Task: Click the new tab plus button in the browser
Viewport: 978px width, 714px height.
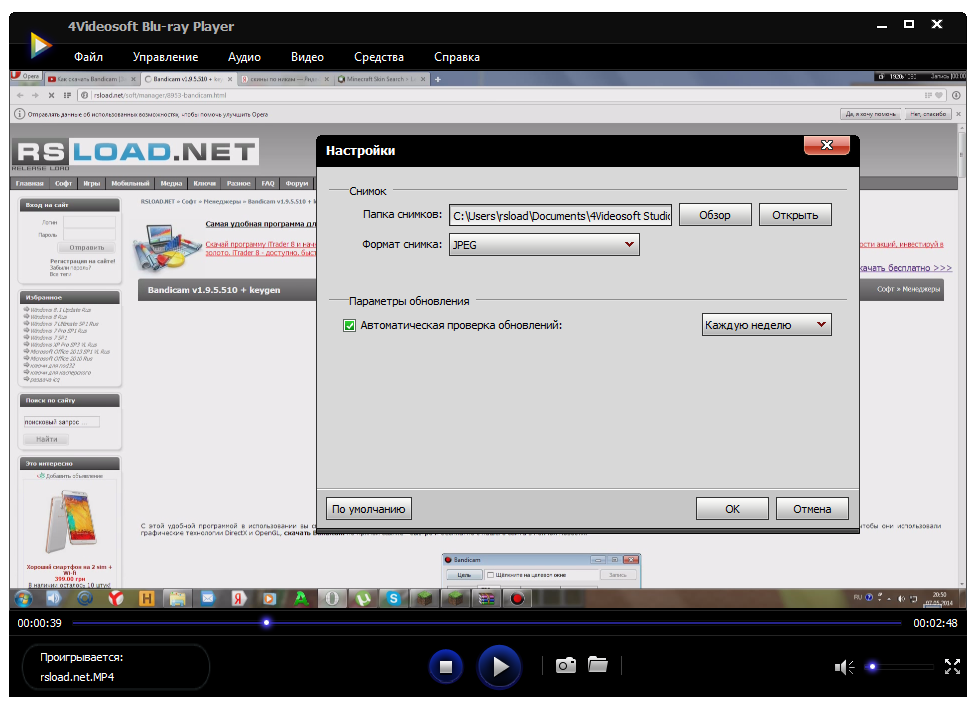Action: click(438, 79)
